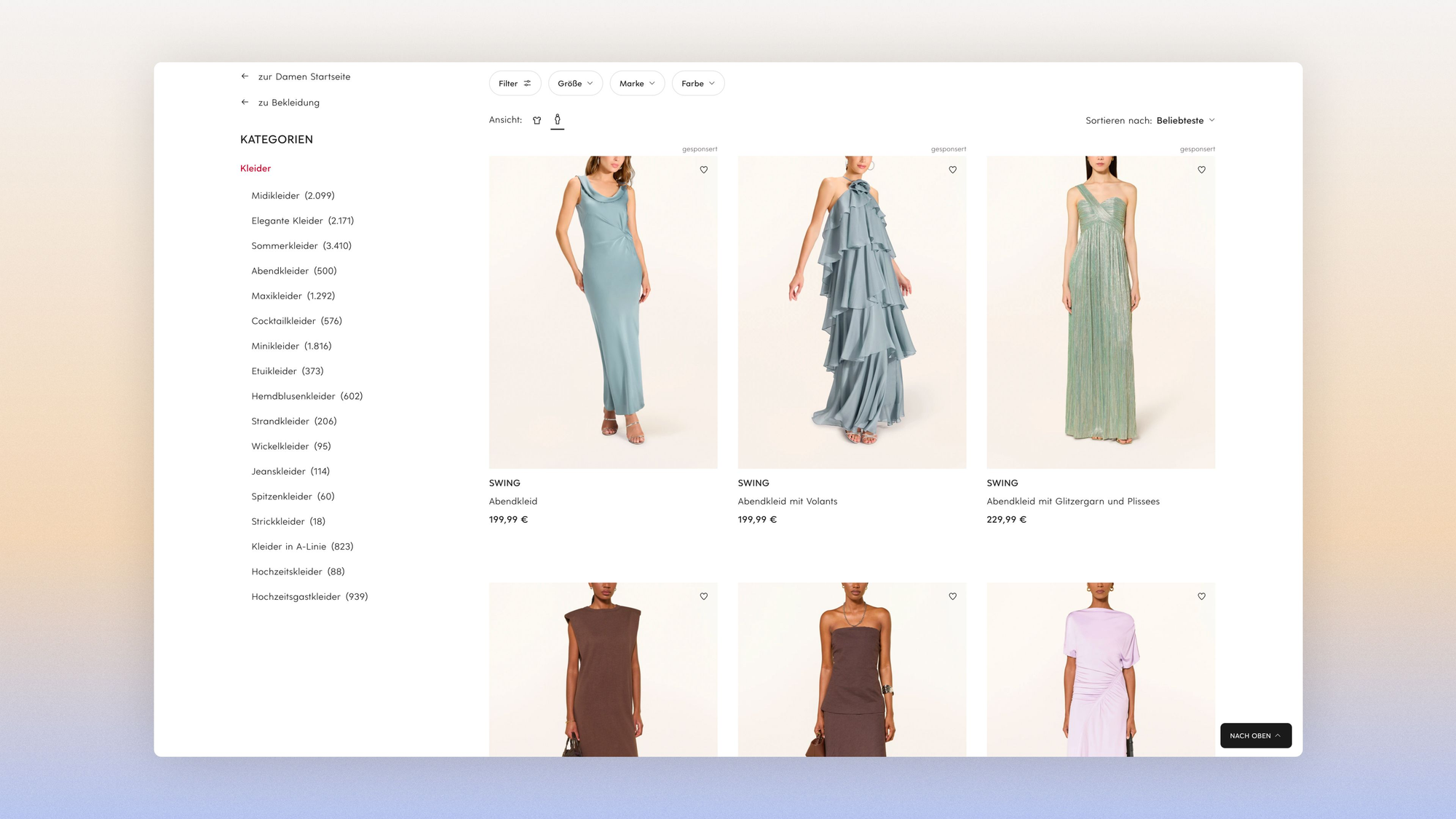1456x819 pixels.
Task: Heart the brown strapless dress
Action: pos(952,596)
